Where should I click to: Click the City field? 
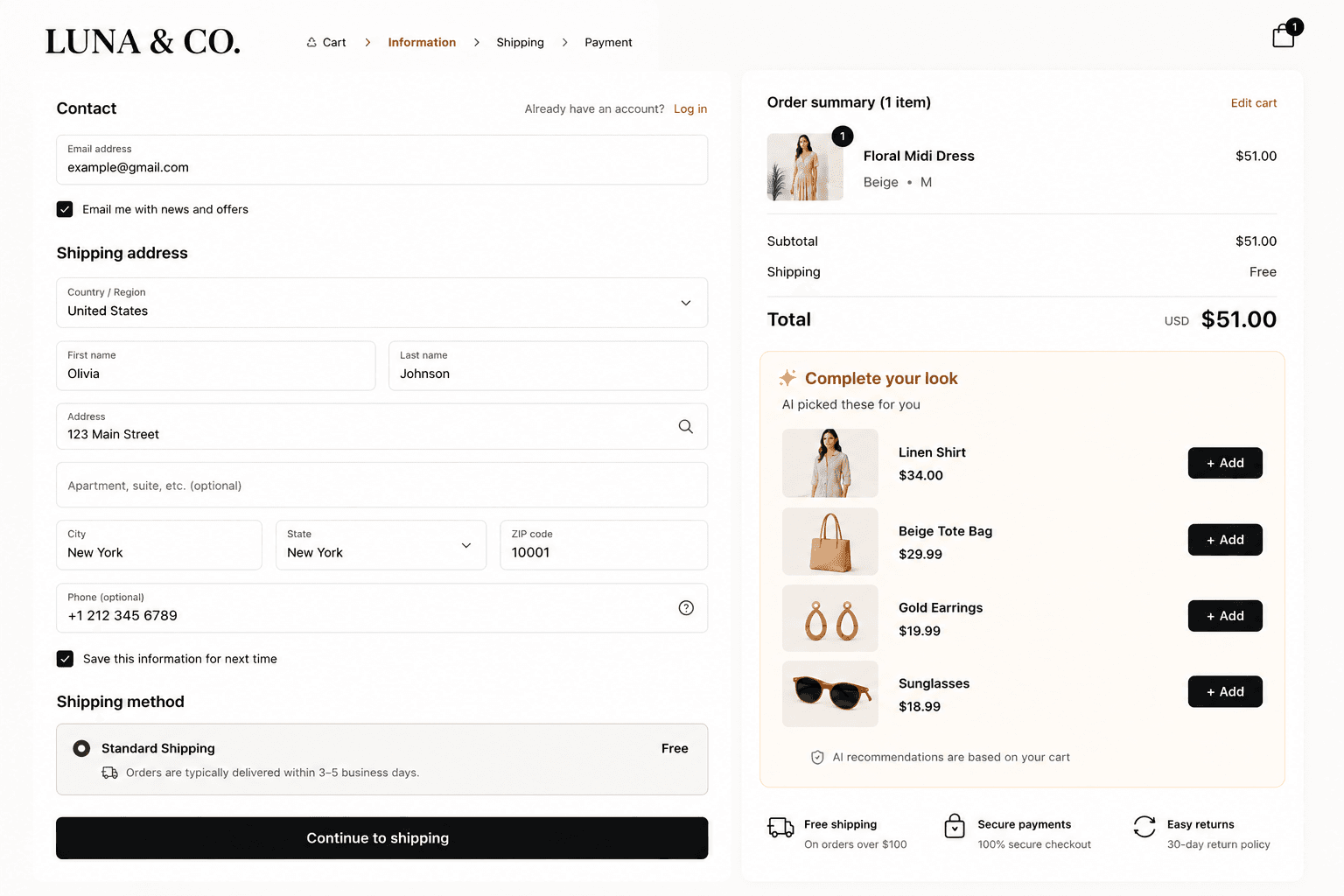(x=159, y=545)
